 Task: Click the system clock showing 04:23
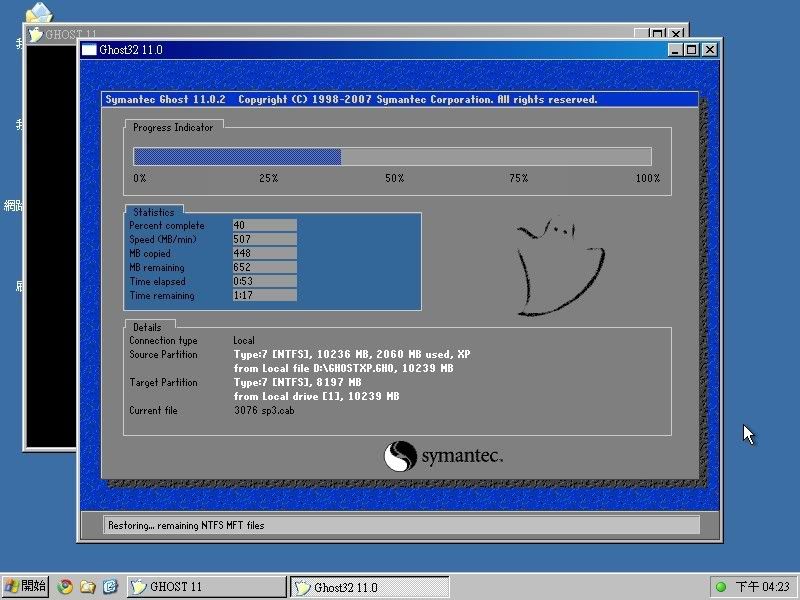[x=763, y=587]
